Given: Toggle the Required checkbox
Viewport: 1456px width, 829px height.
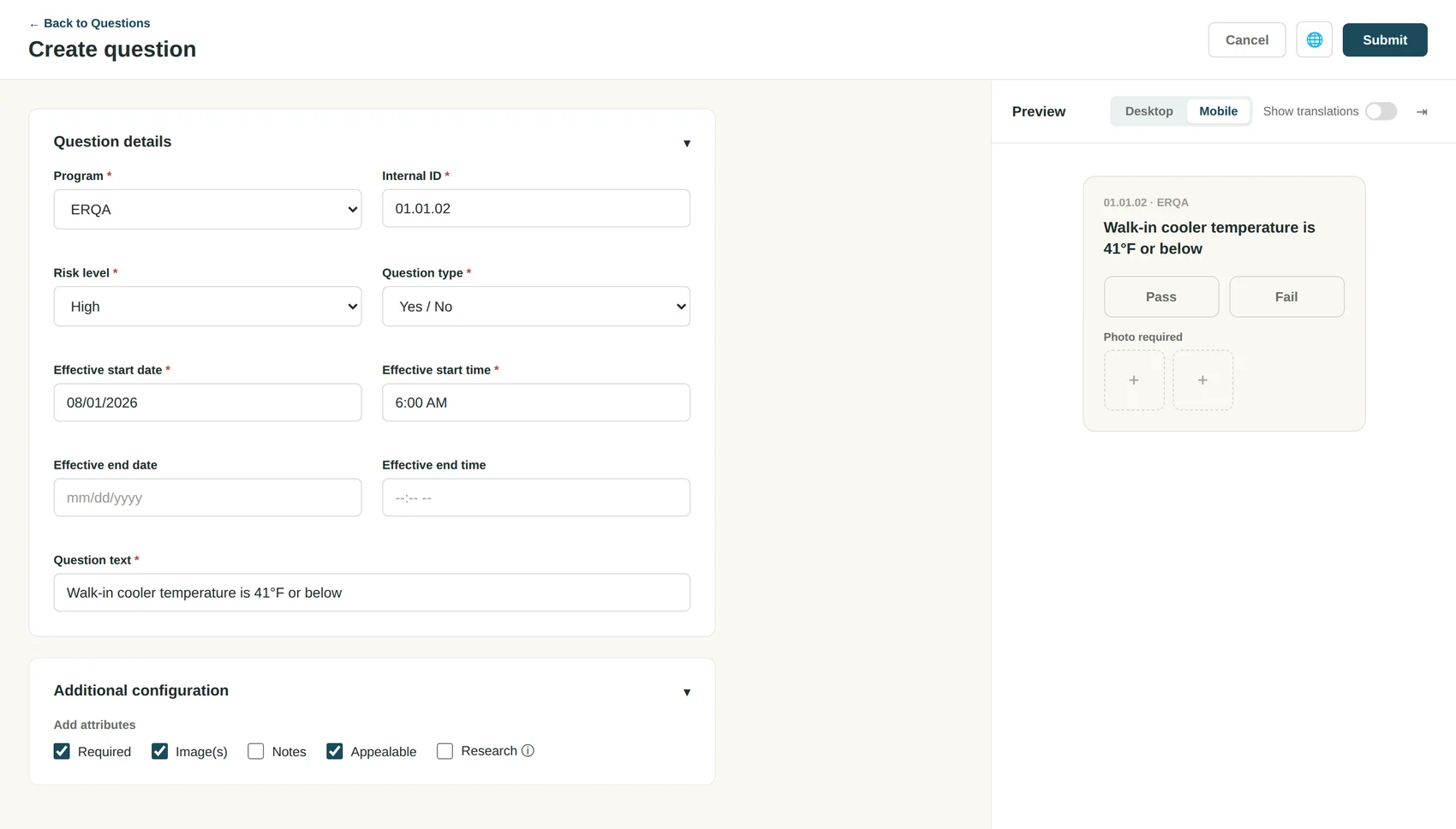Looking at the screenshot, I should 62,751.
